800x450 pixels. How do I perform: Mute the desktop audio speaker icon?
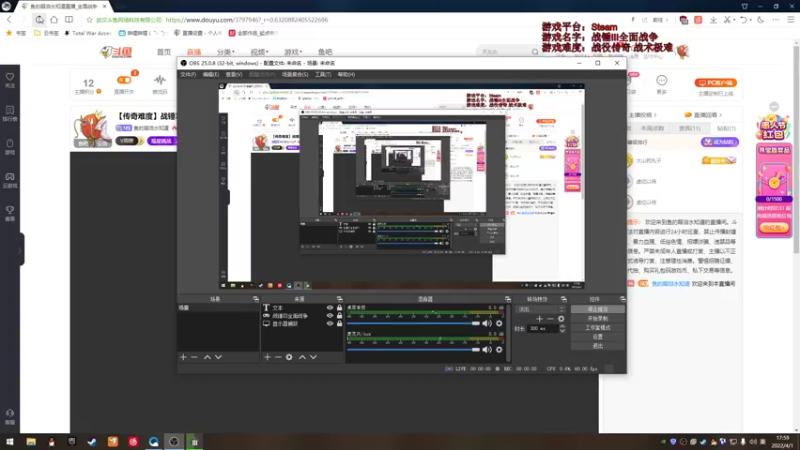click(x=487, y=323)
